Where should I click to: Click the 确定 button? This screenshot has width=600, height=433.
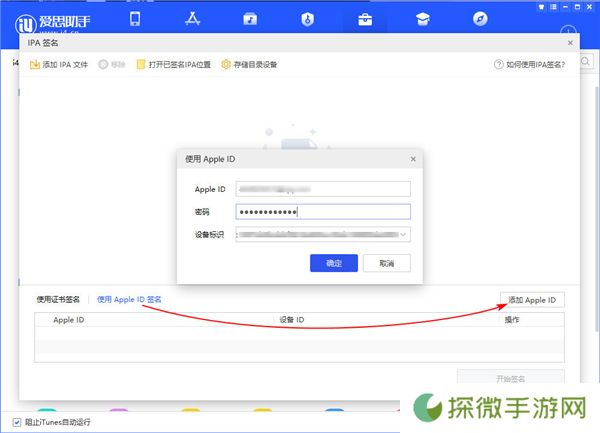(334, 263)
